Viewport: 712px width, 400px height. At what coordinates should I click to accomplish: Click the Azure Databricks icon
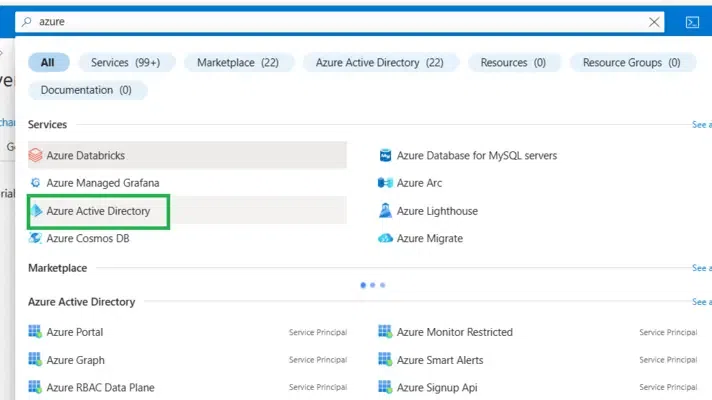click(35, 155)
